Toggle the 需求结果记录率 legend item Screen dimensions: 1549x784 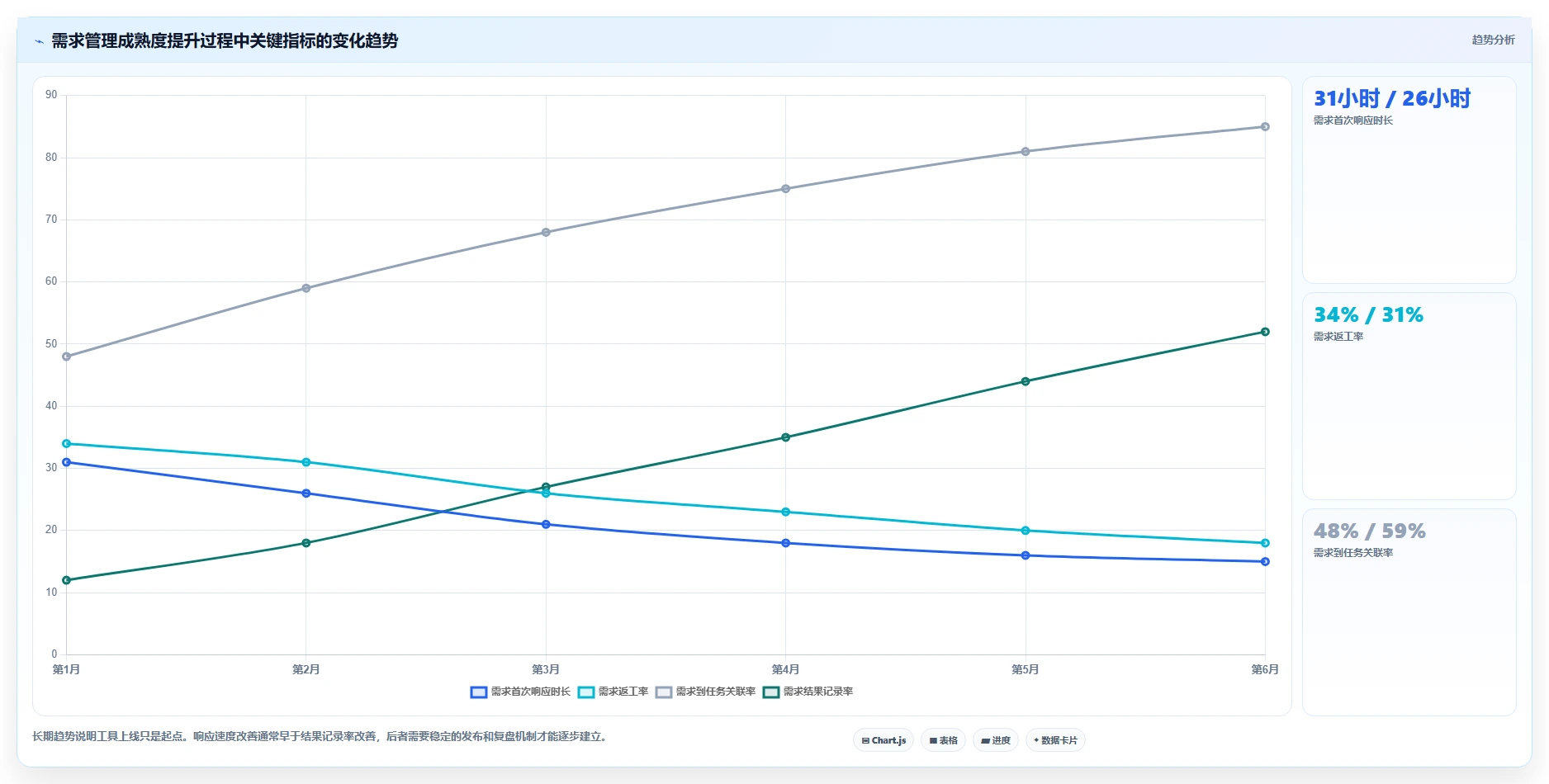pos(808,692)
